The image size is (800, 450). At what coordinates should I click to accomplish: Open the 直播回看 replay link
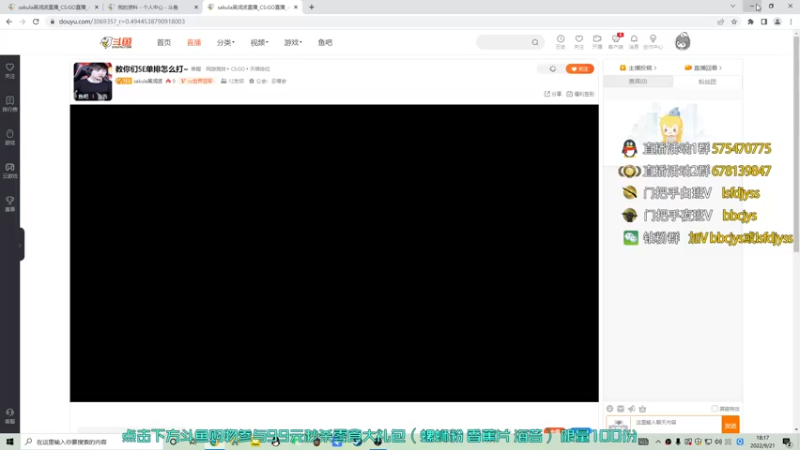tap(703, 68)
